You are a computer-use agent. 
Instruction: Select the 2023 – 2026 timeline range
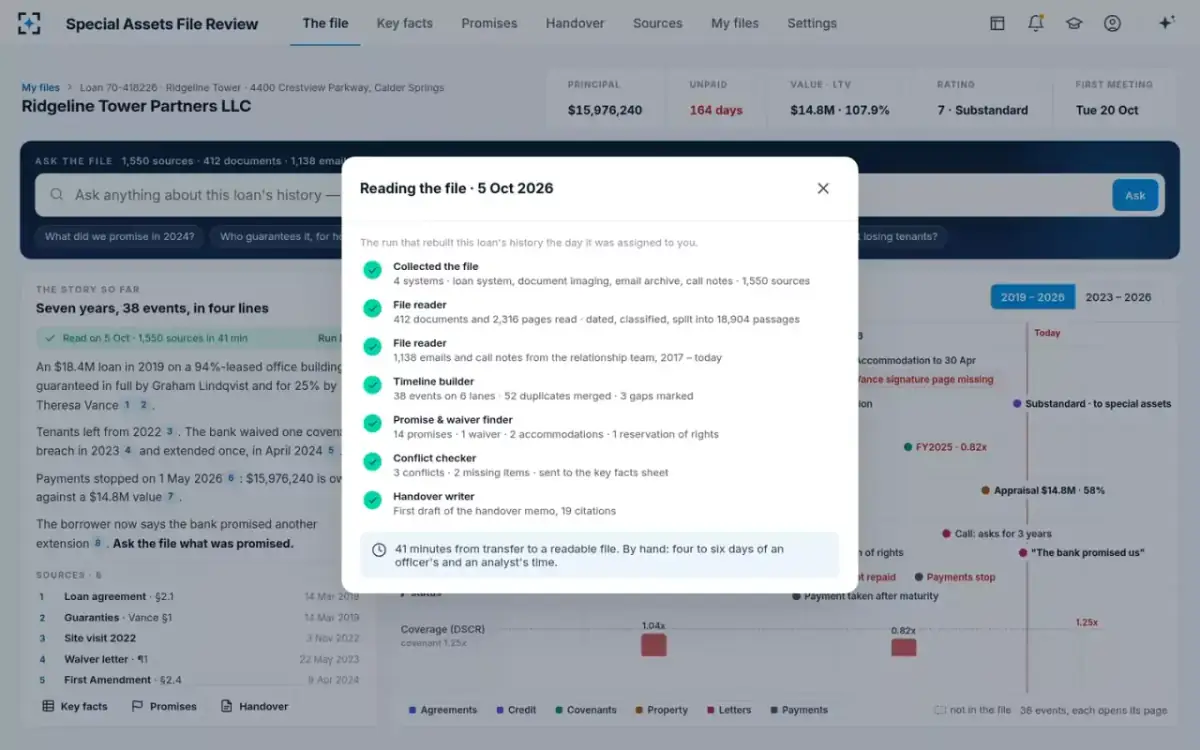coord(1118,297)
